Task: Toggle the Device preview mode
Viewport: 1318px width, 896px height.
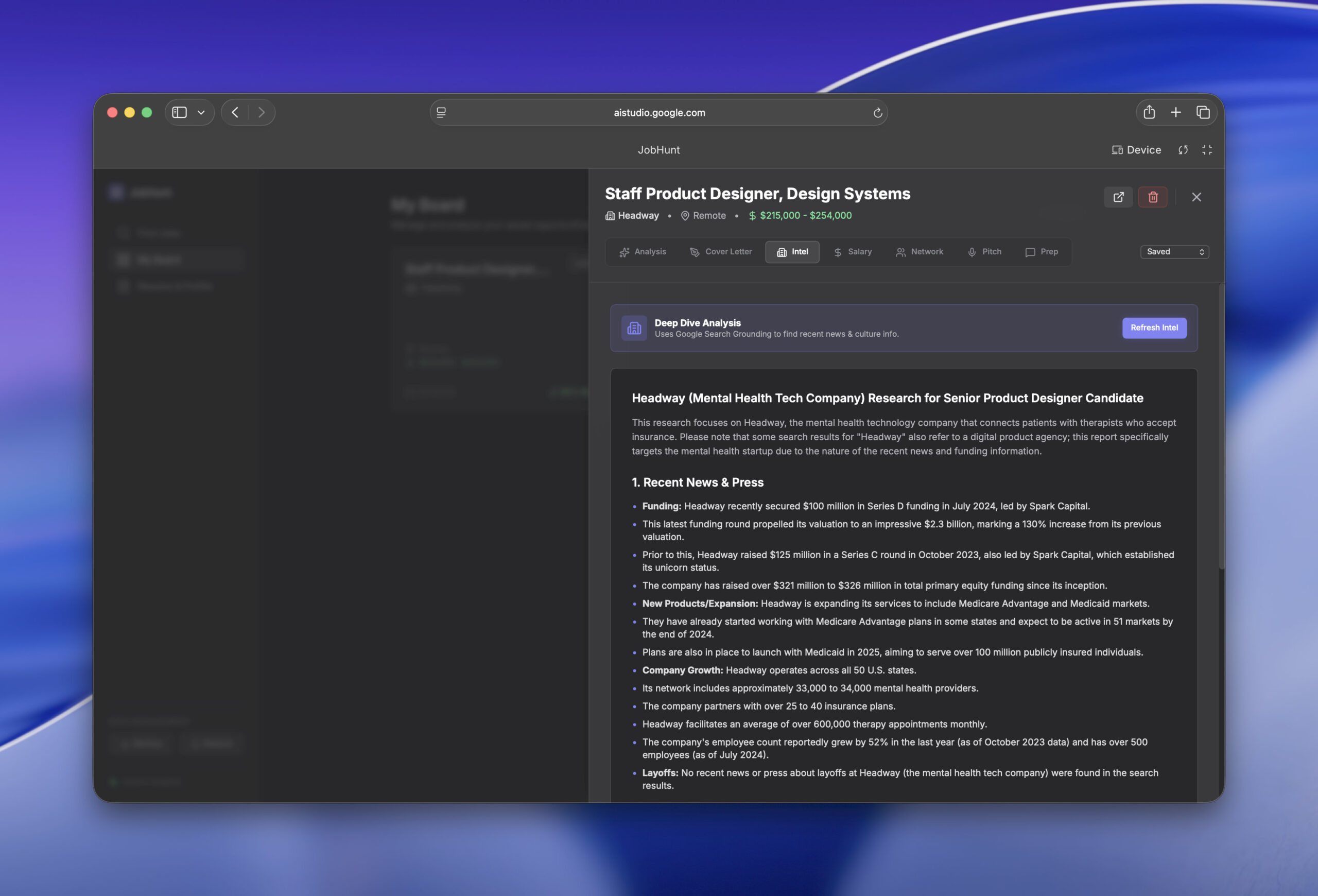Action: point(1136,150)
